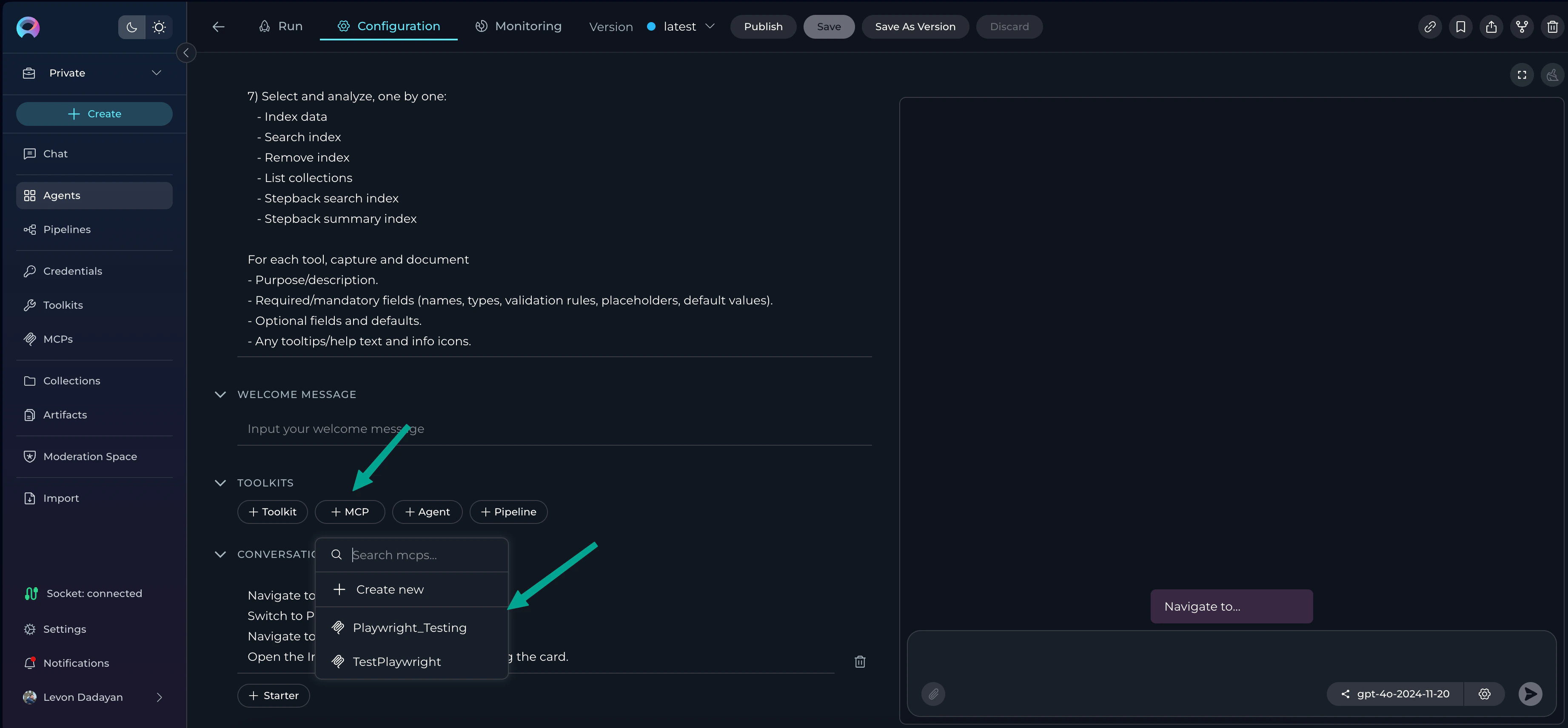
Task: Open the Agents section in the sidebar
Action: 62,195
